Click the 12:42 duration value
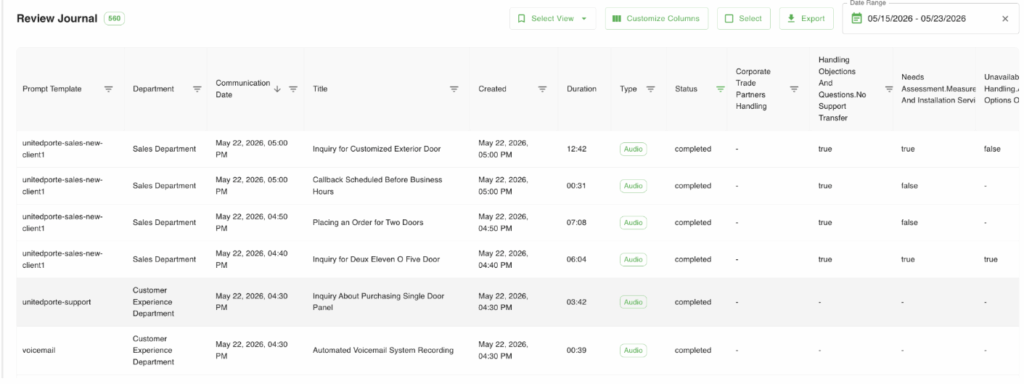The image size is (1024, 384). [x=576, y=149]
